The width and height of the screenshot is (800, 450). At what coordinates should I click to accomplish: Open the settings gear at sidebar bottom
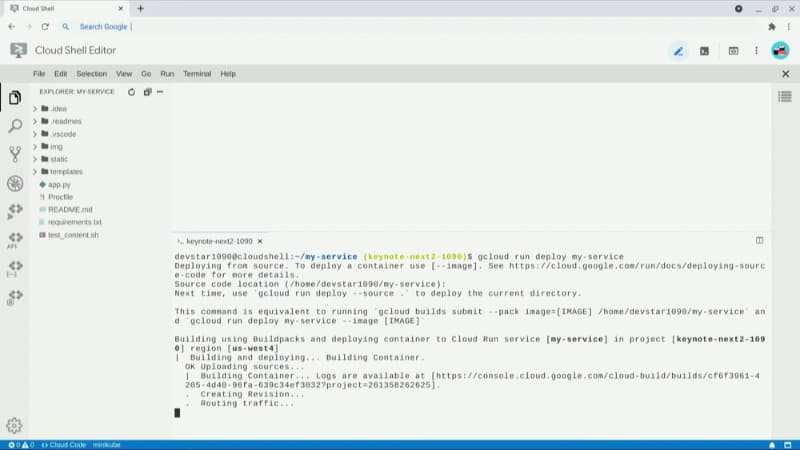14,426
